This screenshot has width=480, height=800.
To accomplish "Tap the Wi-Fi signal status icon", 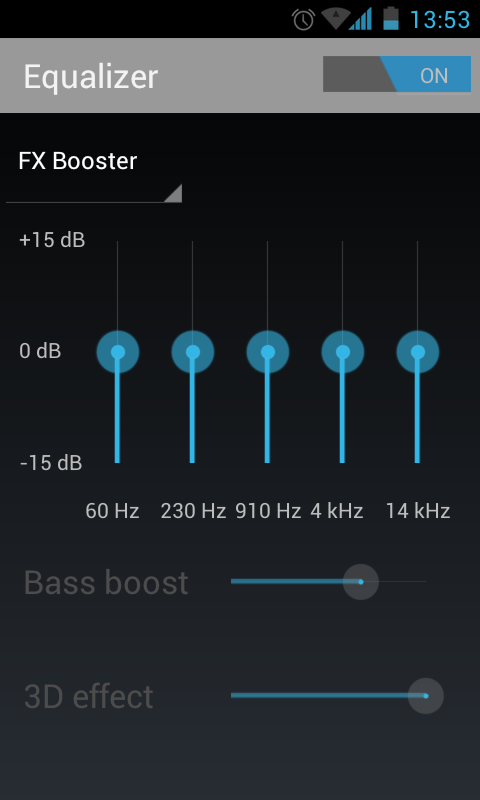I will click(x=335, y=19).
